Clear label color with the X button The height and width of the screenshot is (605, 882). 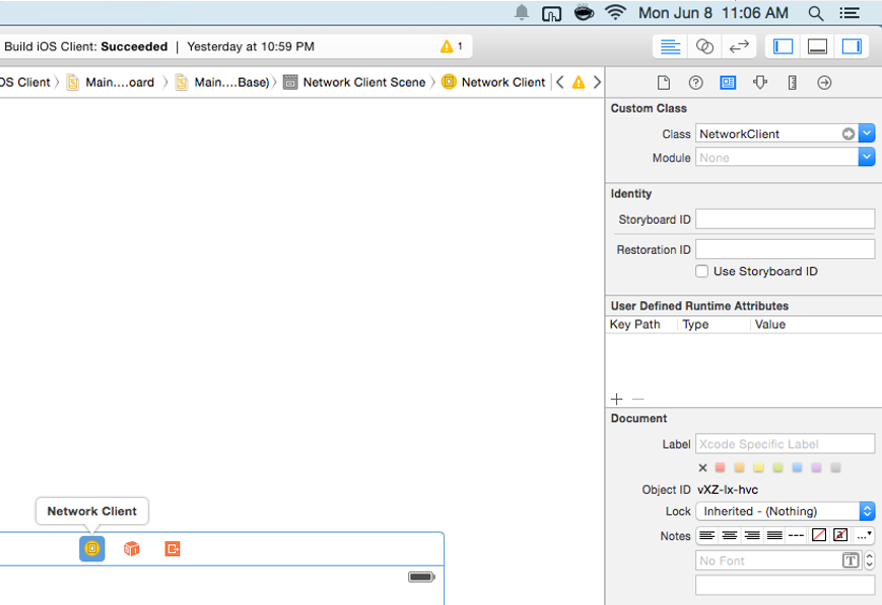(703, 468)
